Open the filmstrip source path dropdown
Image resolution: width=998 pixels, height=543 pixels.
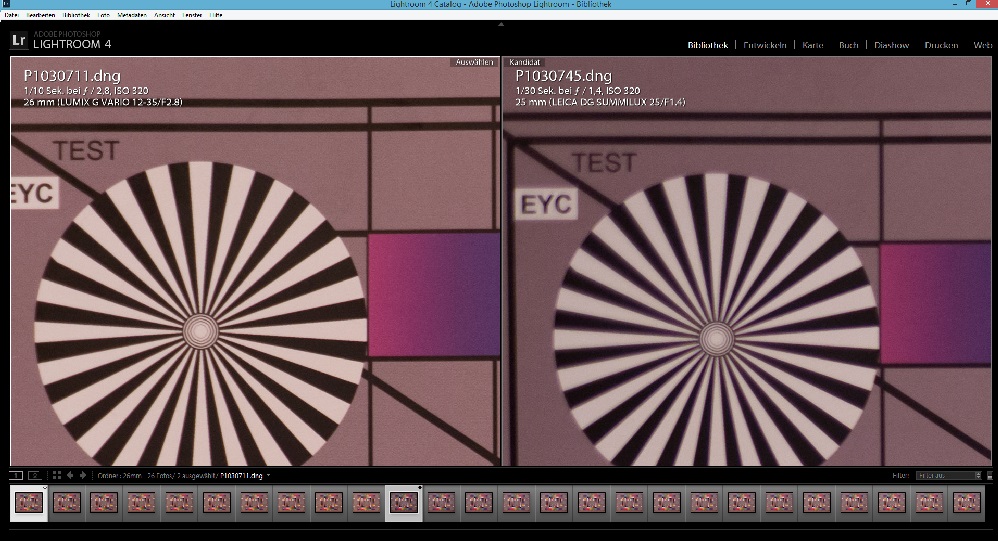(x=268, y=475)
